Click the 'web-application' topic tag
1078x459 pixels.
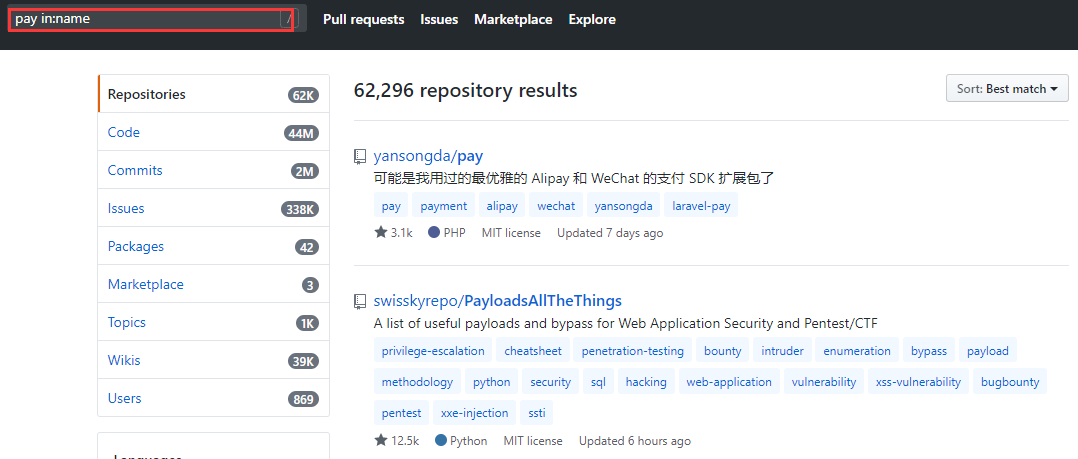pyautogui.click(x=729, y=381)
